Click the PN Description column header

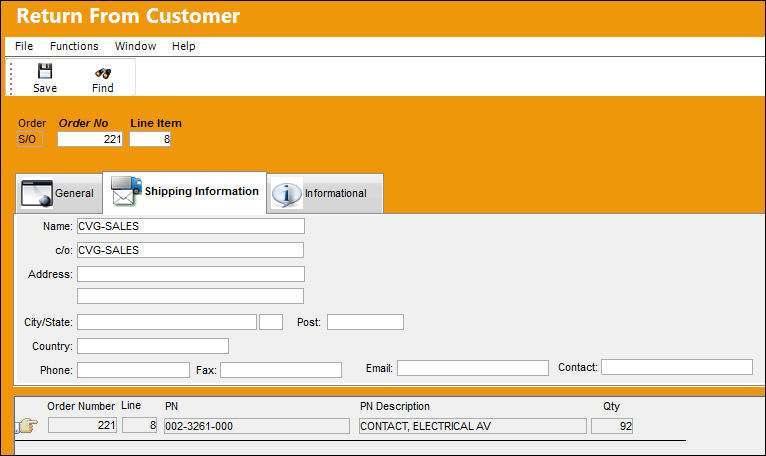point(395,406)
